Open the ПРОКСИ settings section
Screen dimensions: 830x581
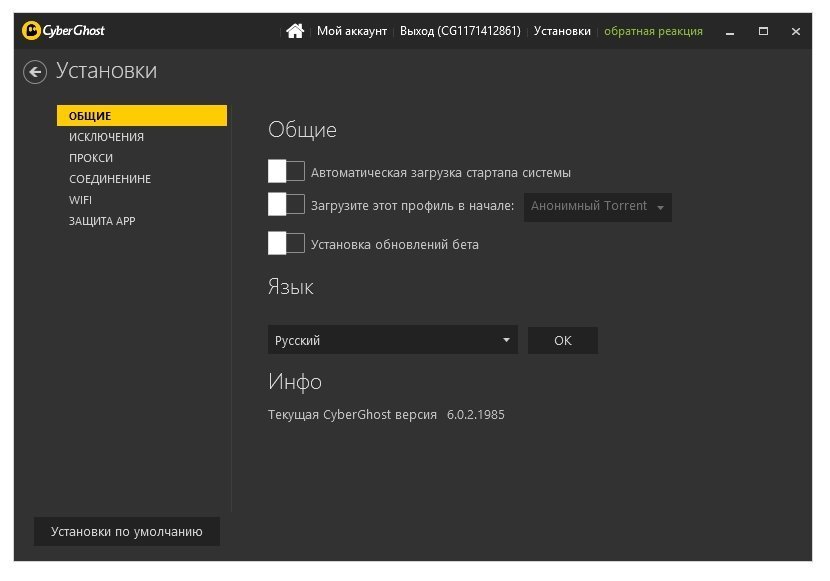click(91, 158)
